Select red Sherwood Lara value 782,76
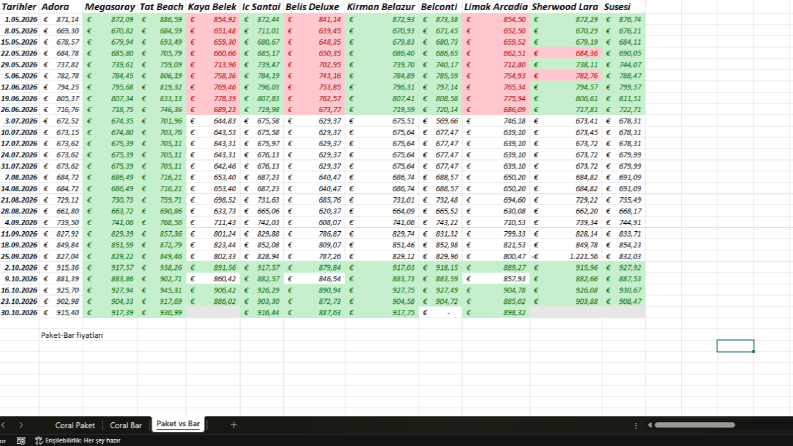793x446 pixels. point(565,76)
